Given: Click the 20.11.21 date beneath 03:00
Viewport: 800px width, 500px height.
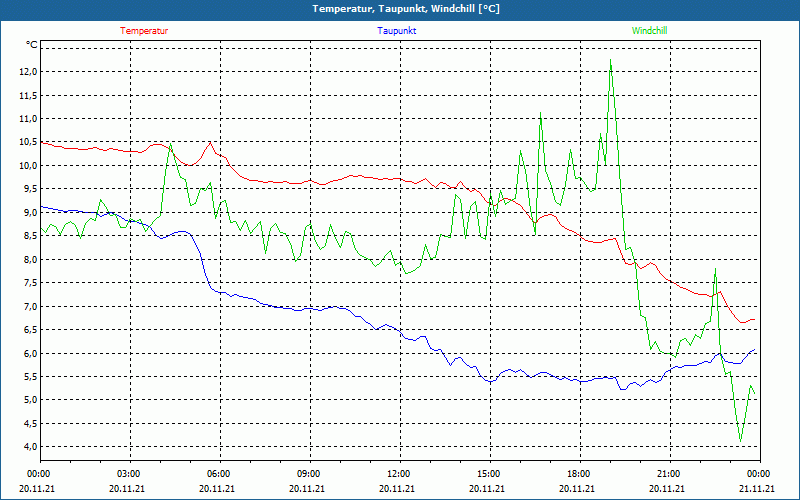Looking at the screenshot, I should pyautogui.click(x=127, y=488).
